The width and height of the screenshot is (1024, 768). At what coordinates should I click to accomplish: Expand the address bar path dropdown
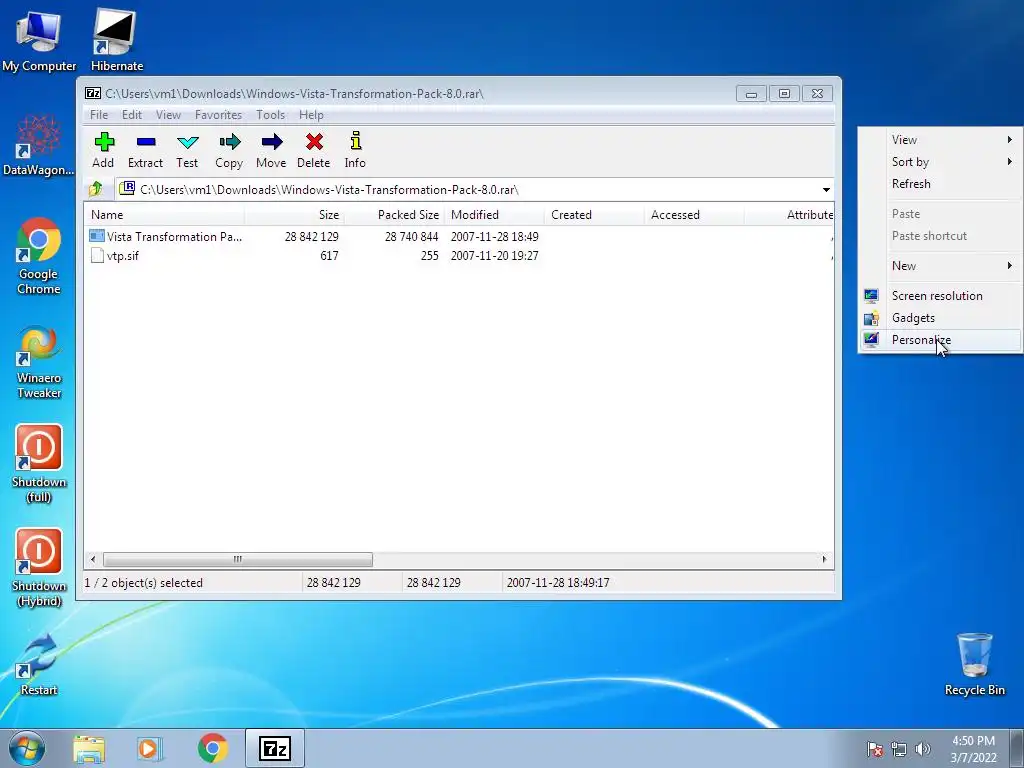click(826, 190)
